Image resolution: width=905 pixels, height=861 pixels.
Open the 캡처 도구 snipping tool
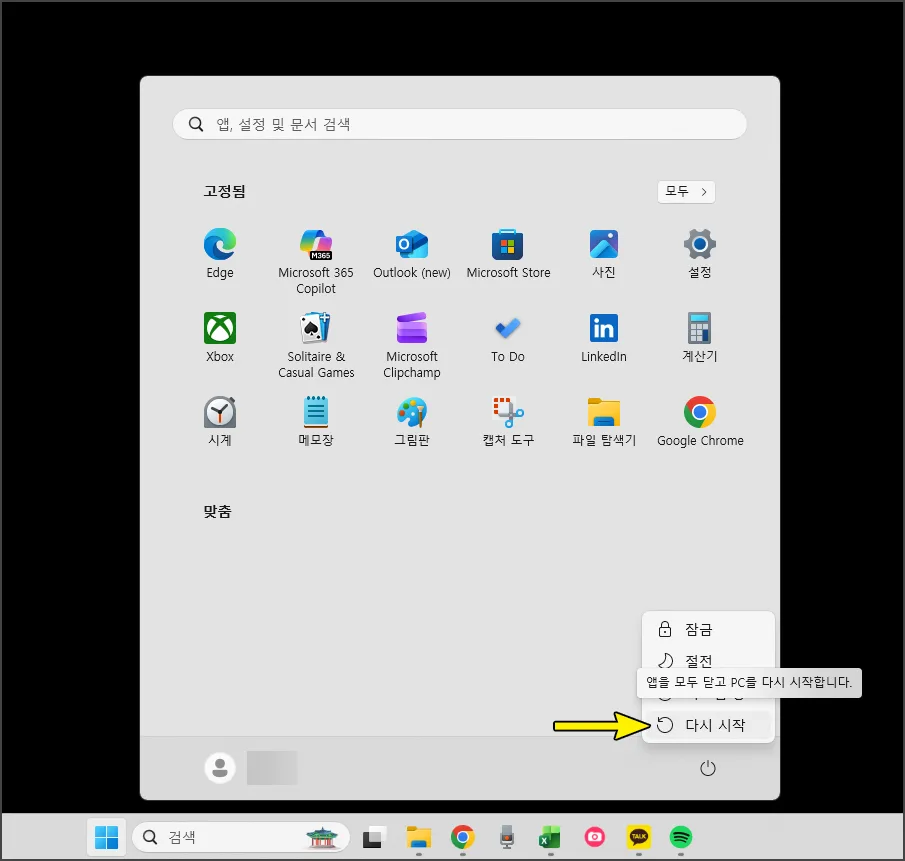pyautogui.click(x=508, y=421)
